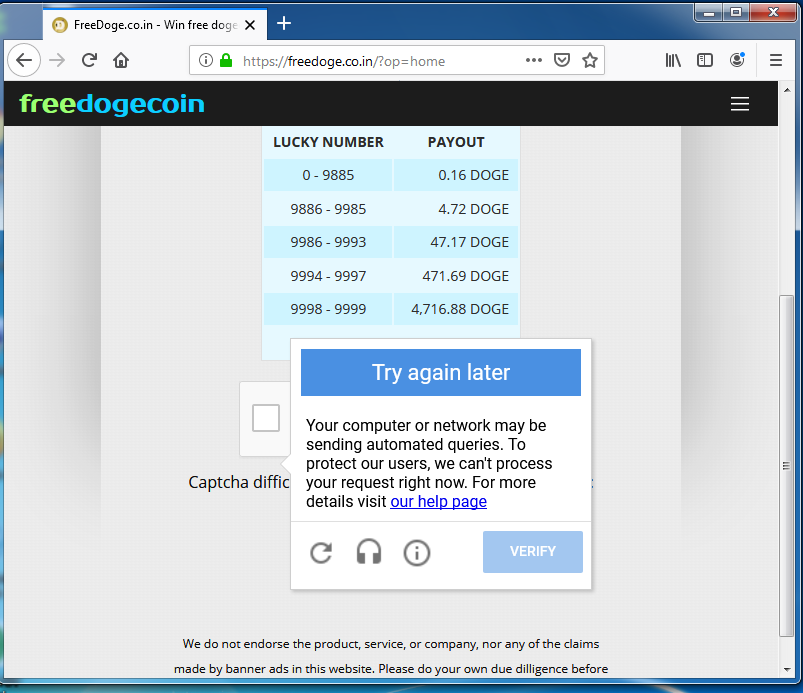Click the vertical scrollbar thumb

point(786,466)
